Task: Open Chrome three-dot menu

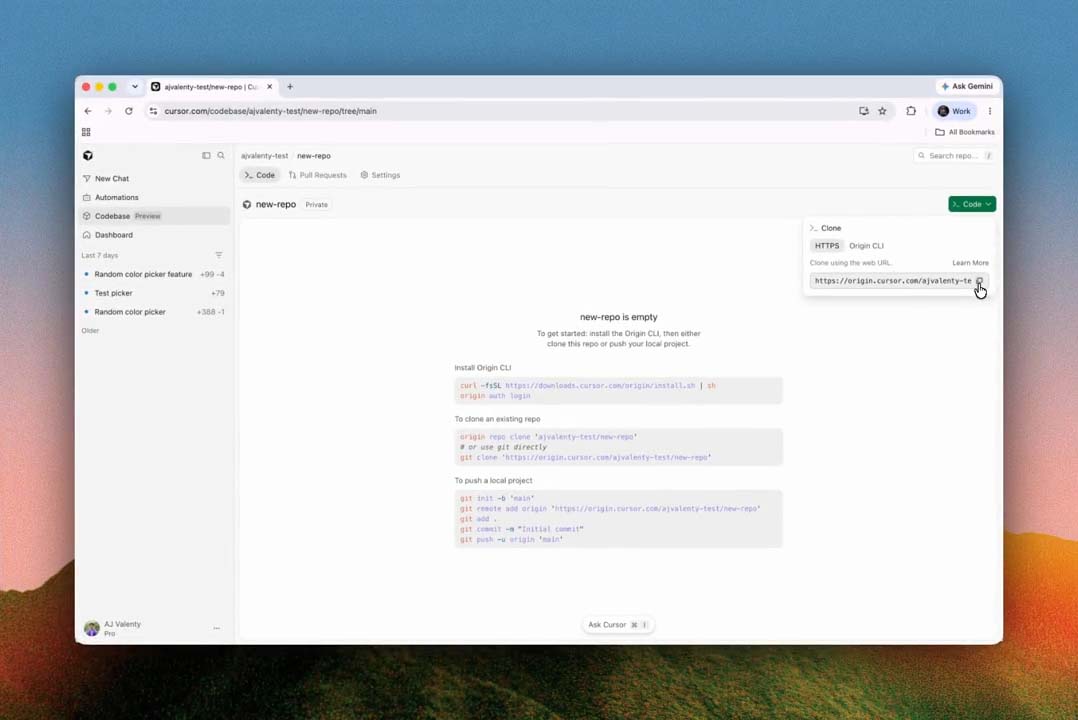Action: tap(990, 111)
